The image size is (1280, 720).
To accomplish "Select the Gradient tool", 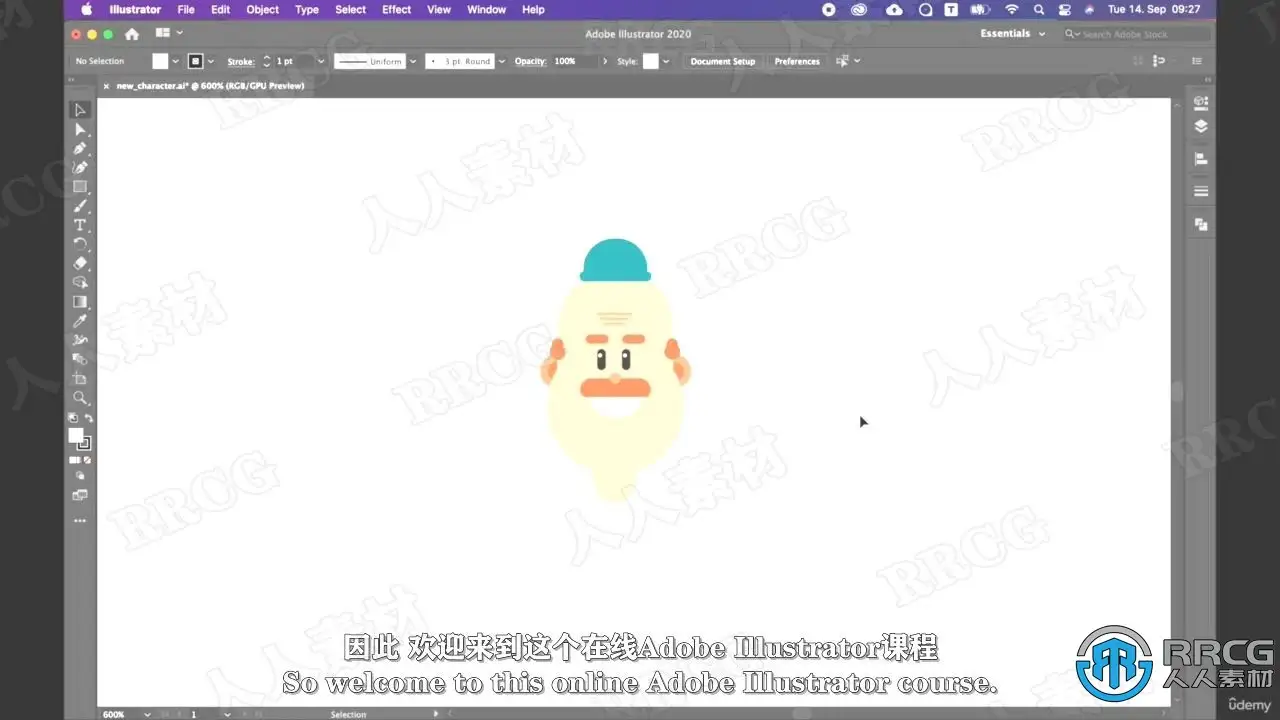I will tap(80, 302).
